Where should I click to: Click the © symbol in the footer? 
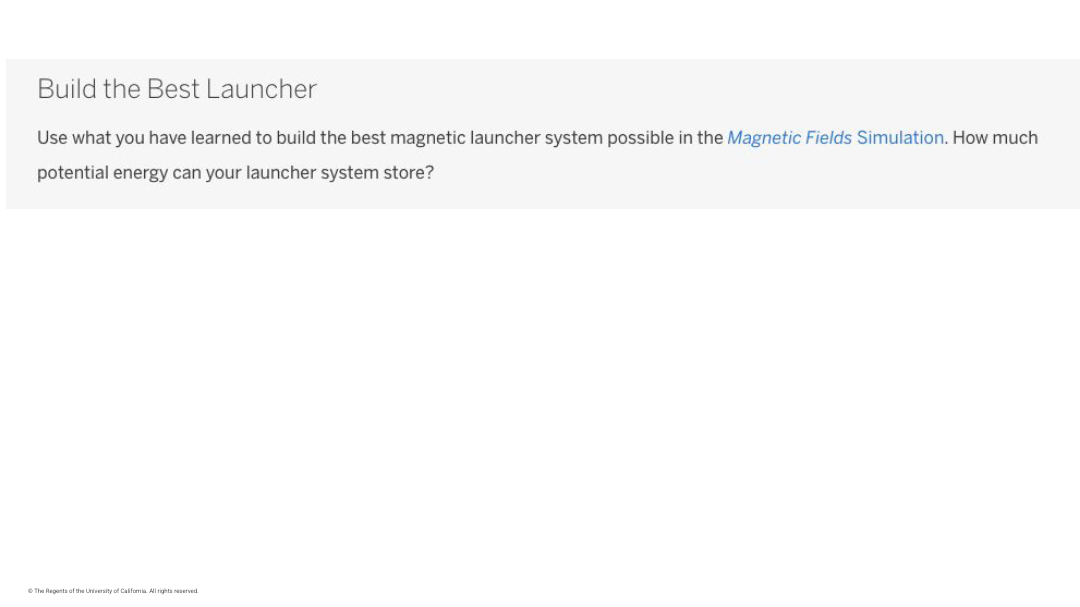point(30,591)
